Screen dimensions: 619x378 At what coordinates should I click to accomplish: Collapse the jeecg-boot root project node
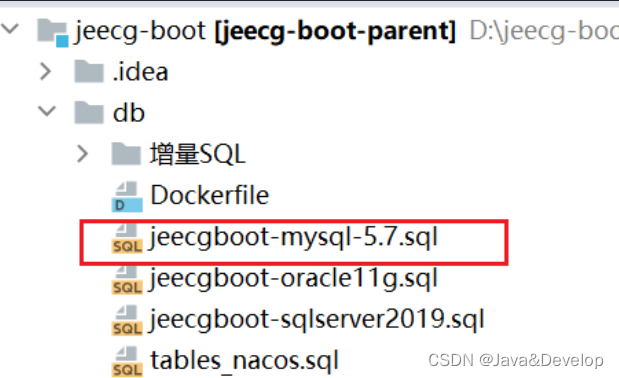[x=9, y=29]
